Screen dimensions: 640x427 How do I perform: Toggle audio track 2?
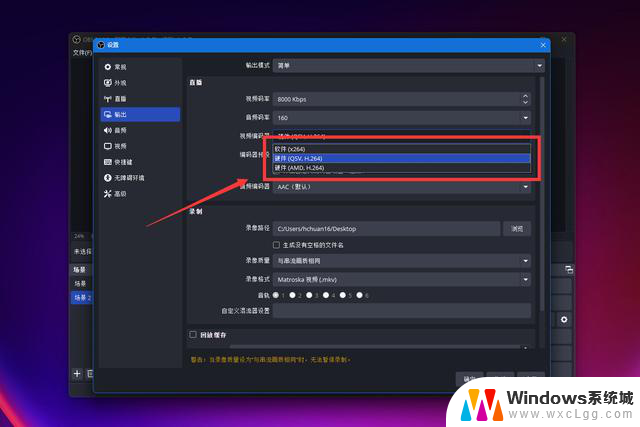293,295
